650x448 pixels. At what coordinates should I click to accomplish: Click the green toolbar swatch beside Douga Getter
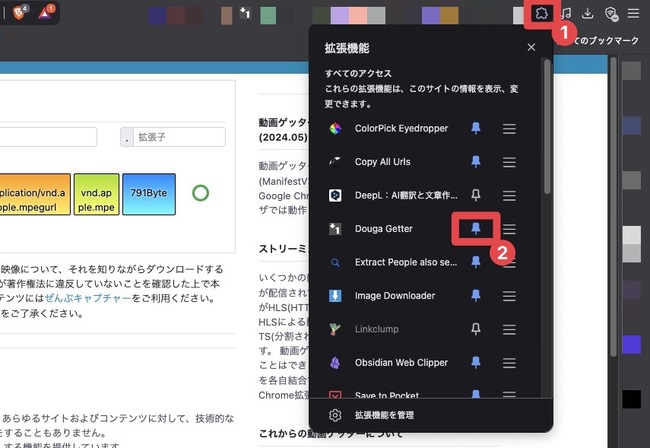click(268, 15)
